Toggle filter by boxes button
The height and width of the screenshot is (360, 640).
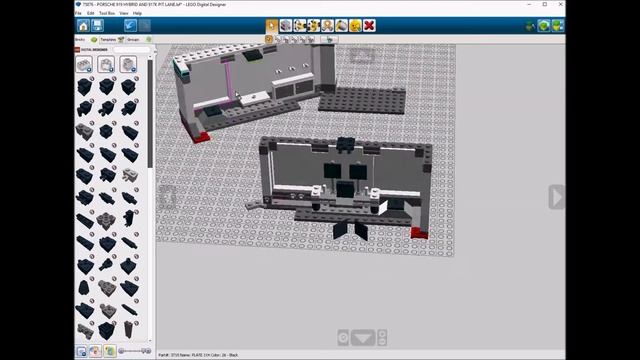point(109,351)
